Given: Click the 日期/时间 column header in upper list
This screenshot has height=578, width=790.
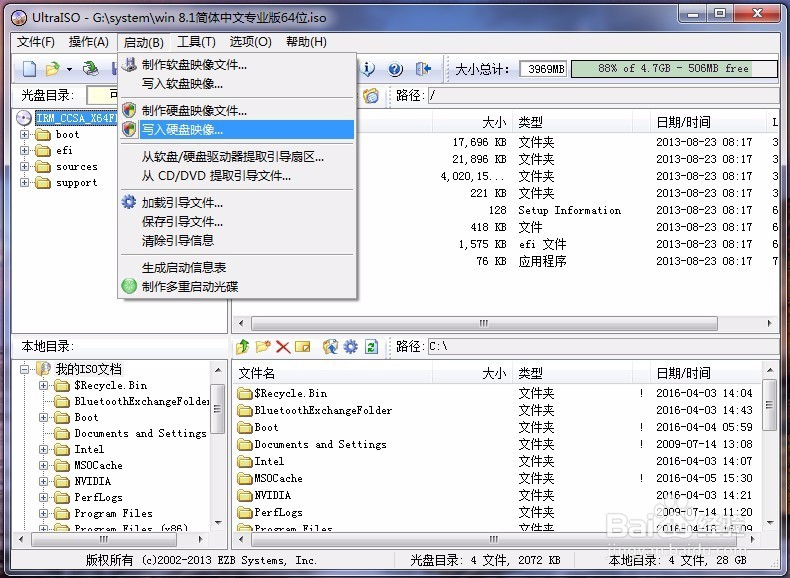Looking at the screenshot, I should pos(708,121).
